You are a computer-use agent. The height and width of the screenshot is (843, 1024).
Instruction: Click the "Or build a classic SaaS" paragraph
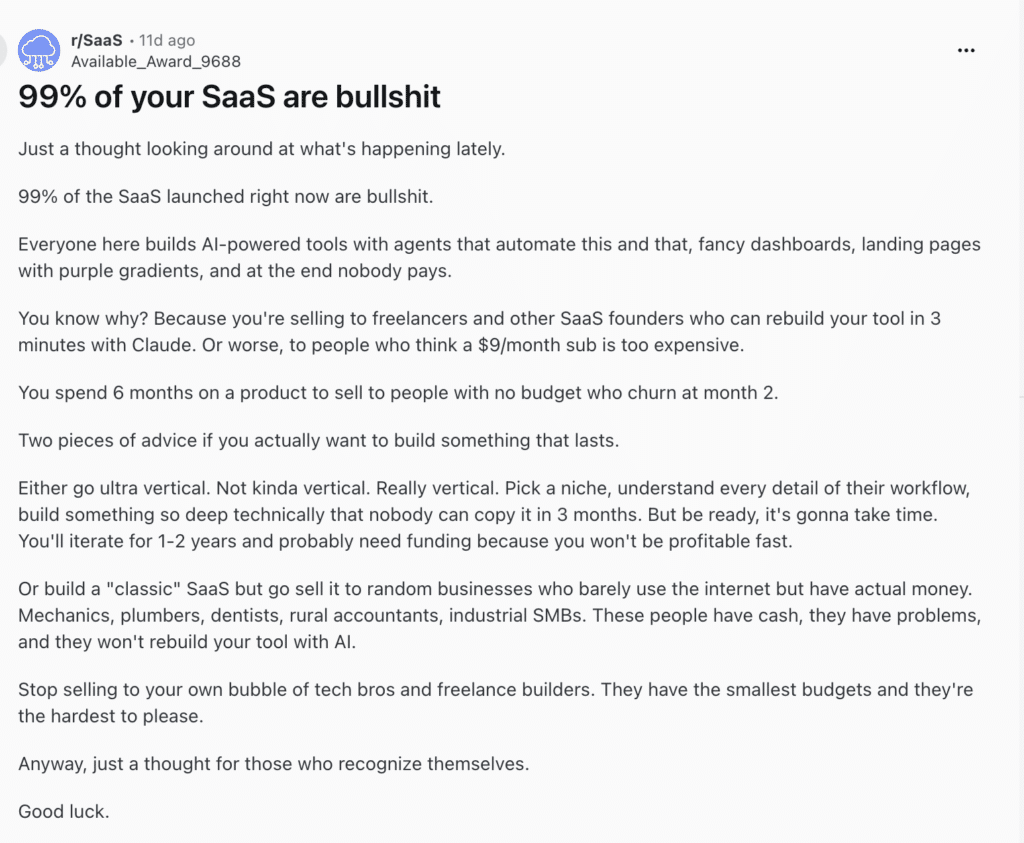(x=499, y=615)
